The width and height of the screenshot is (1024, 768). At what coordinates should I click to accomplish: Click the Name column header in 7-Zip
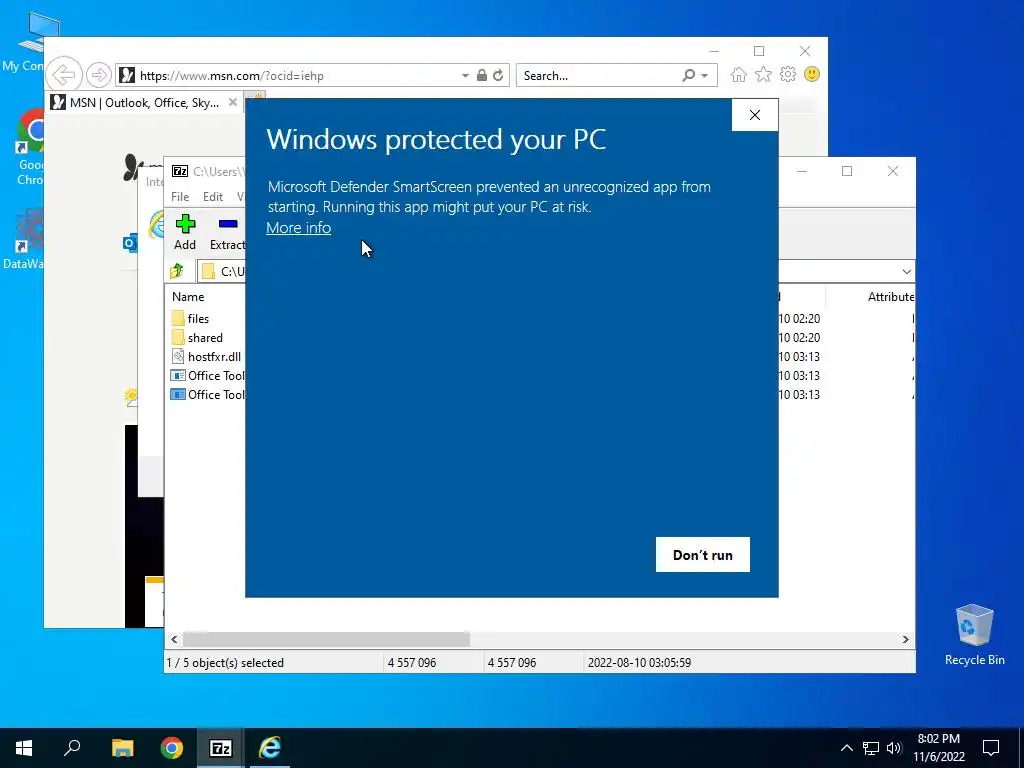(188, 296)
